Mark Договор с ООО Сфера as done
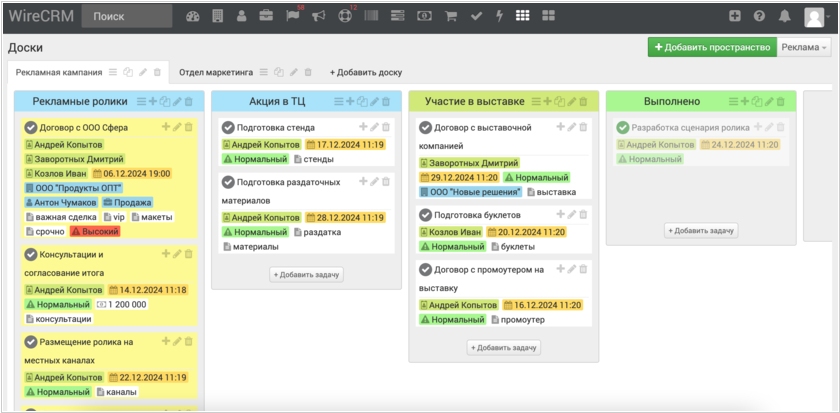Screen dimensions: 840x413 (31, 127)
